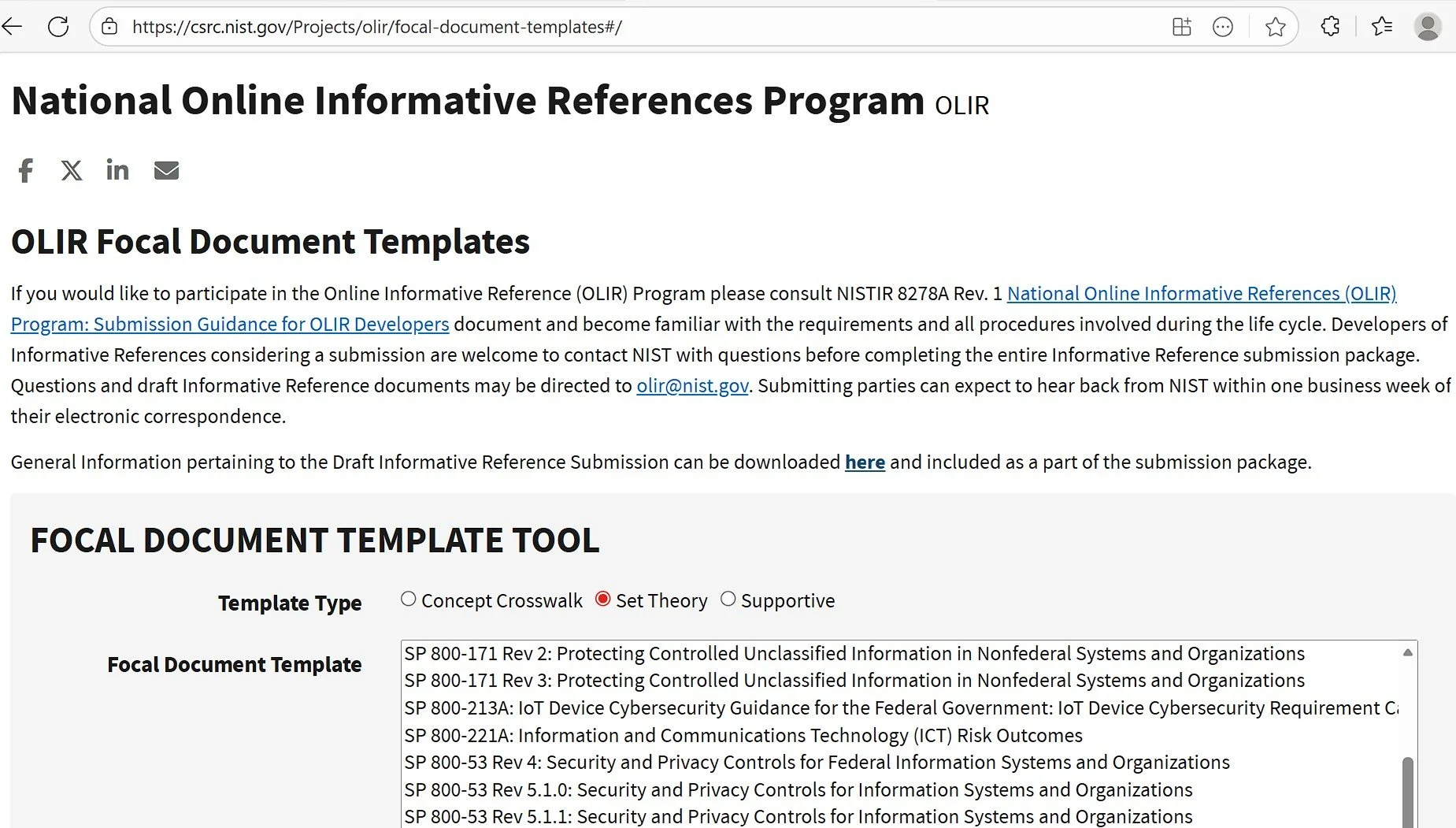Select SP 800-213A IoT Device Cybersecurity template

901,708
